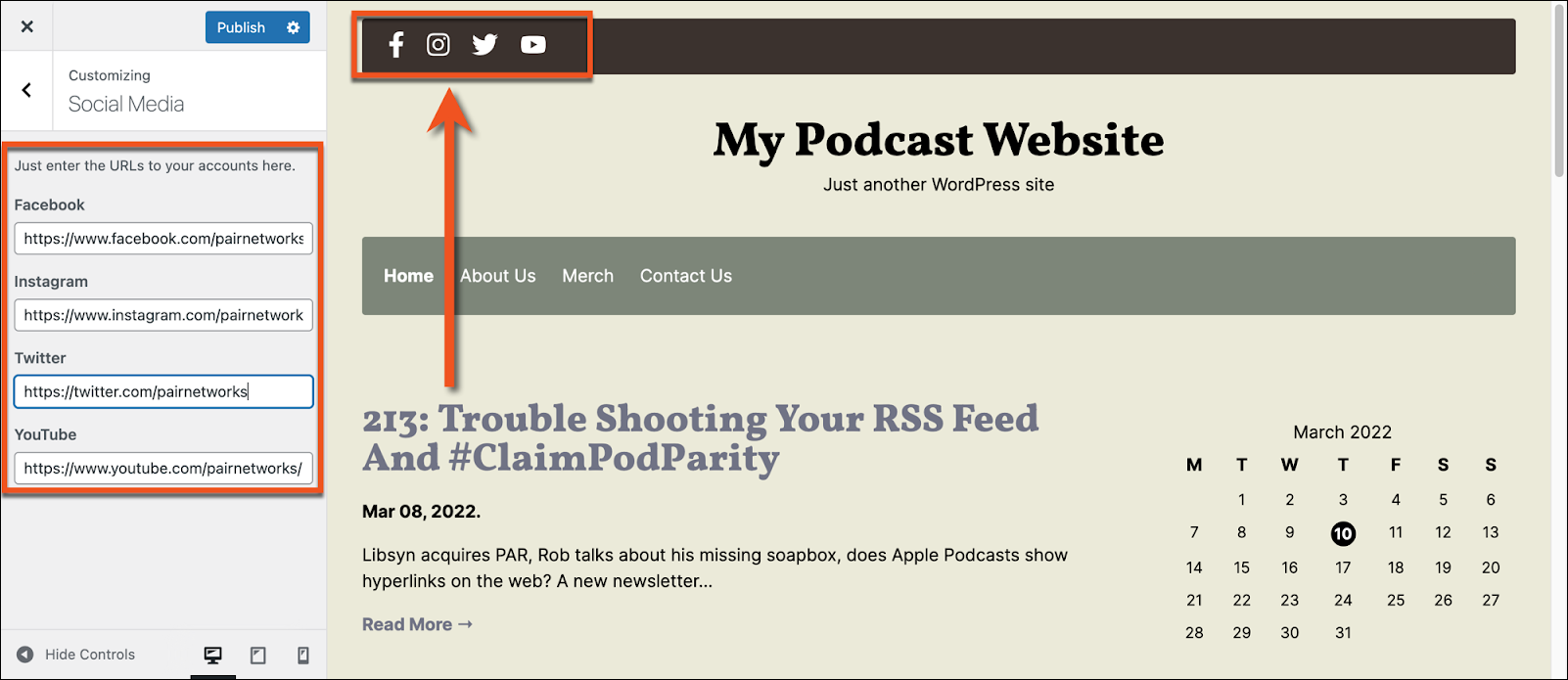Image resolution: width=1568 pixels, height=680 pixels.
Task: Switch to mobile preview mode
Action: (x=303, y=656)
